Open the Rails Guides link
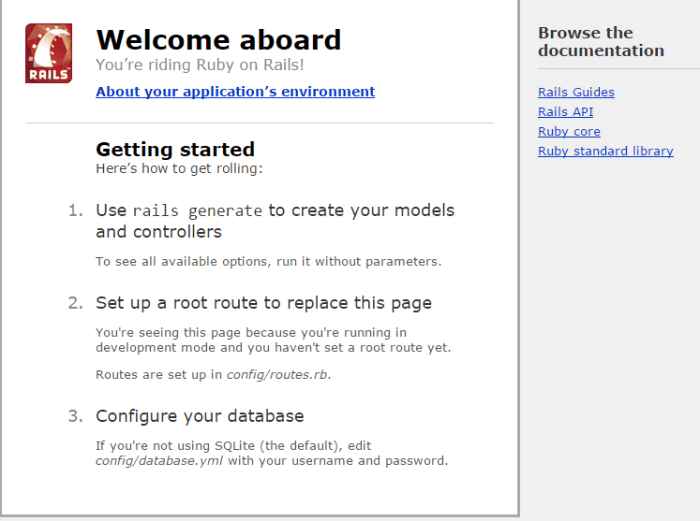Image resolution: width=700 pixels, height=521 pixels. pyautogui.click(x=576, y=92)
